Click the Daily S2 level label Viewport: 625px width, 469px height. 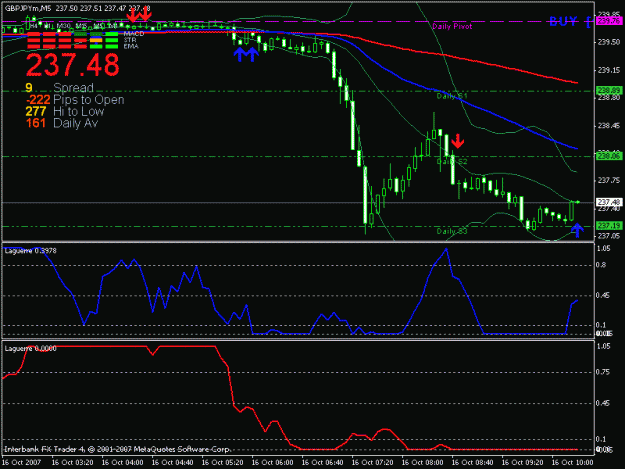point(452,161)
